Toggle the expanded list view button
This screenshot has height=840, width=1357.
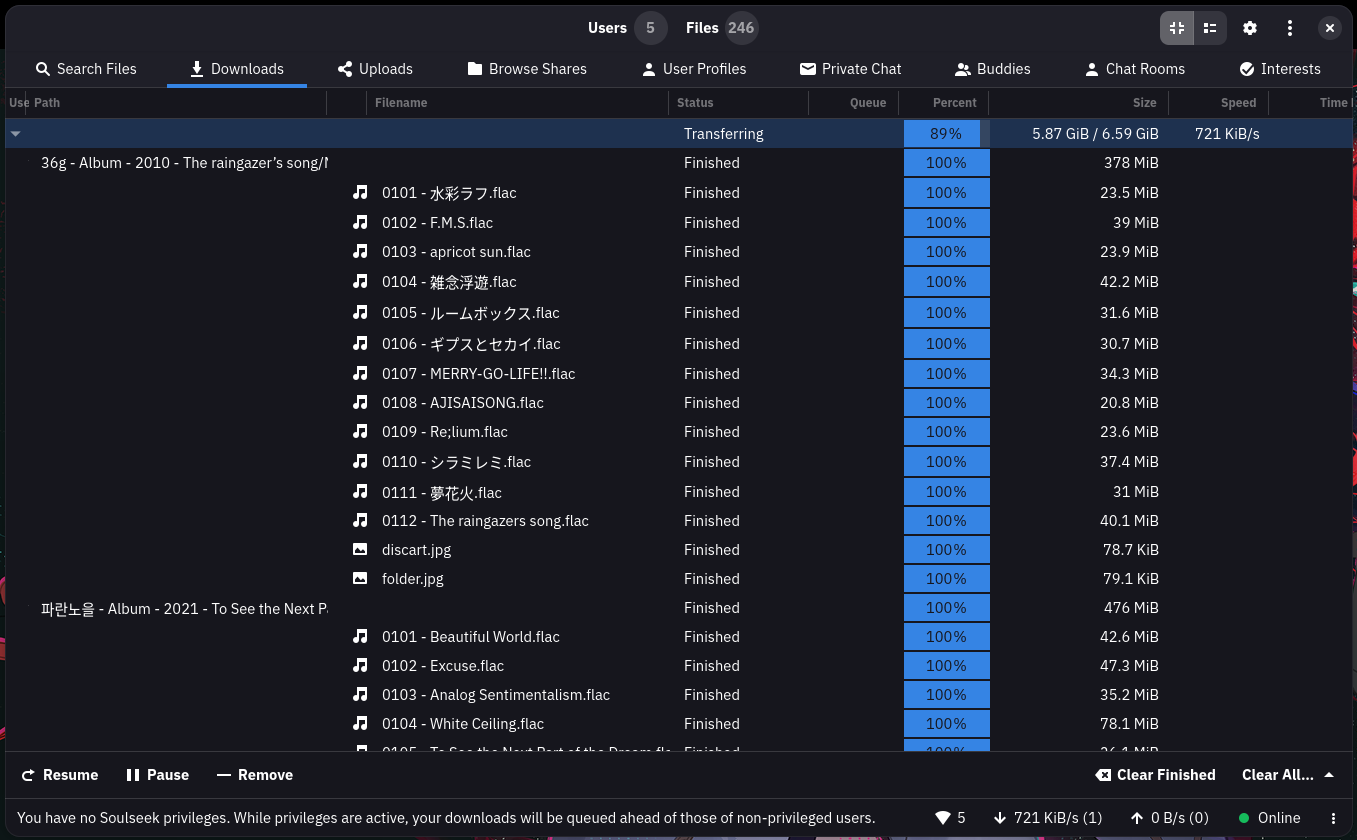(x=1210, y=28)
